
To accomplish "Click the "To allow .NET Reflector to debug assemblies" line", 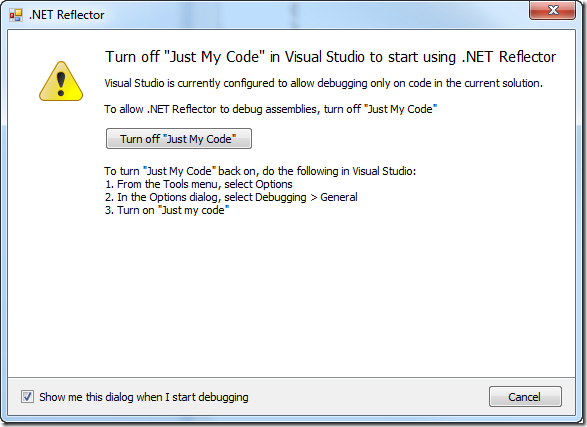I will (x=271, y=109).
